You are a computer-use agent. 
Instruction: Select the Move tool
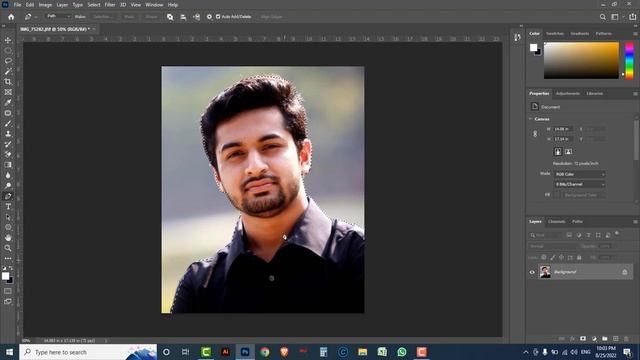pos(8,40)
